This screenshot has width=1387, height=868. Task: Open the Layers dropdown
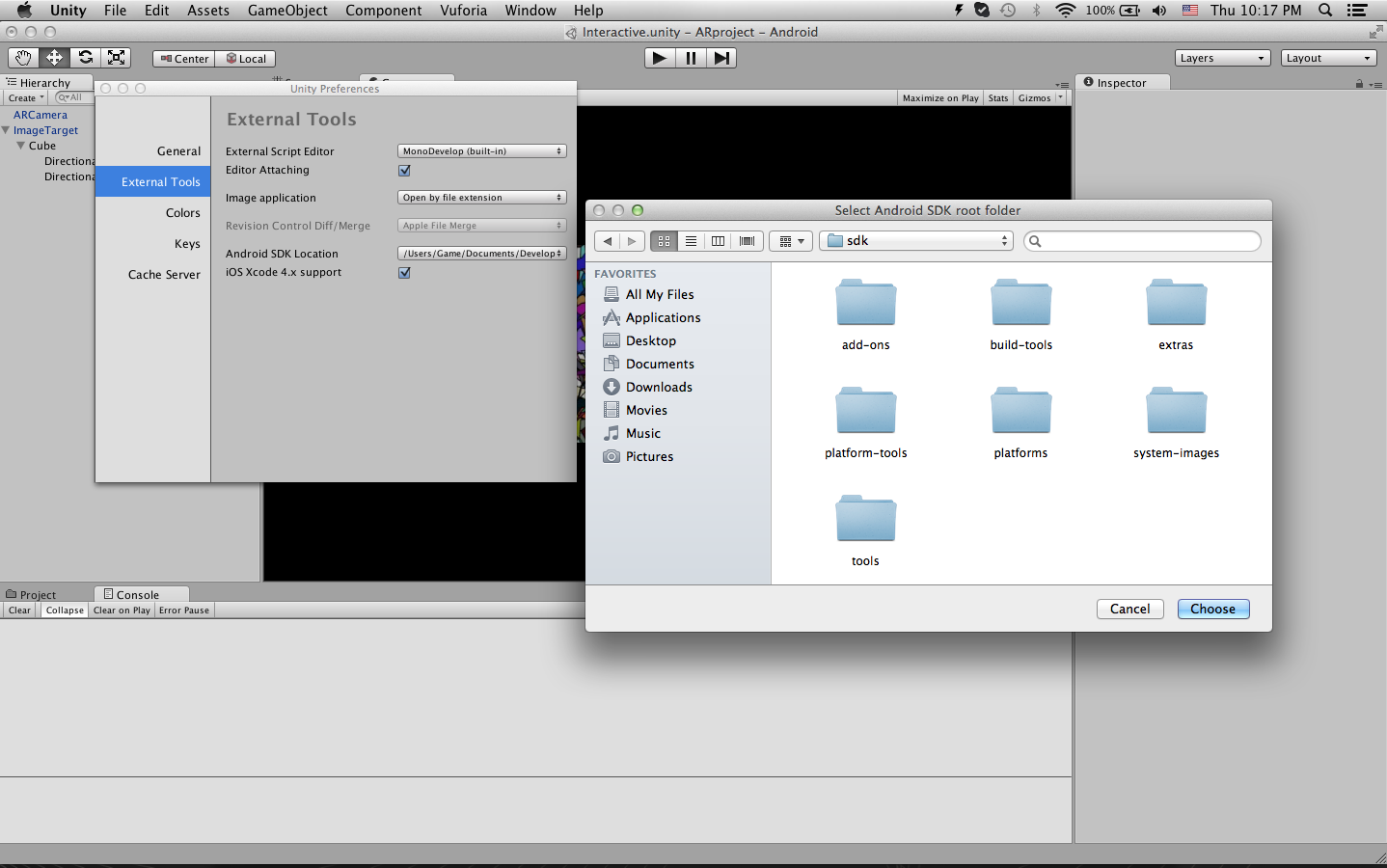1222,58
